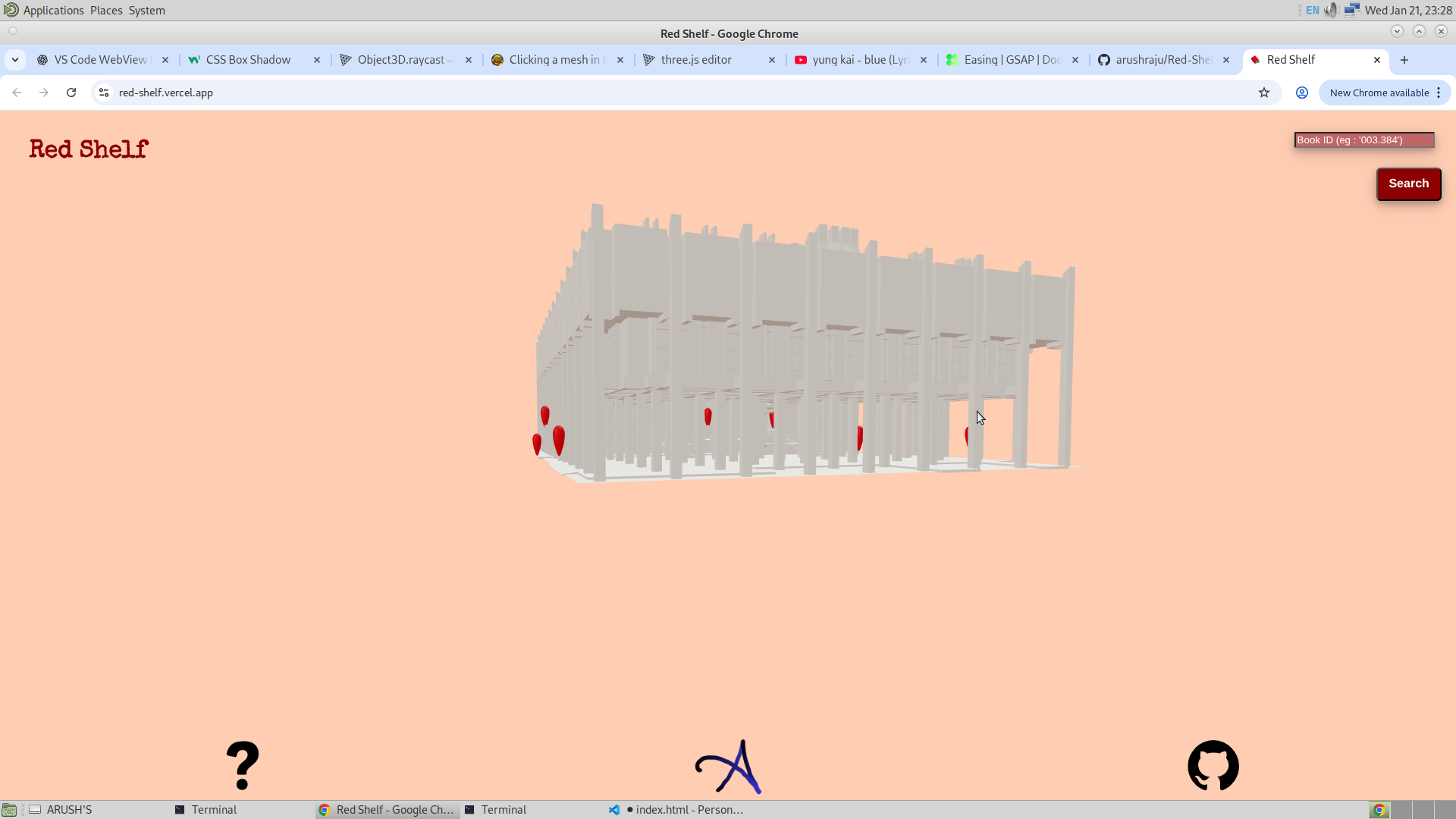Reload the page with refresh icon
1456x819 pixels.
[71, 93]
